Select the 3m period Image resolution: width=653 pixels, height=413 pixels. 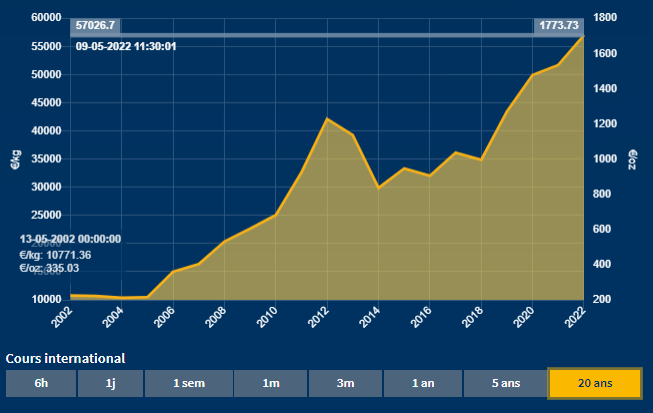pos(345,383)
